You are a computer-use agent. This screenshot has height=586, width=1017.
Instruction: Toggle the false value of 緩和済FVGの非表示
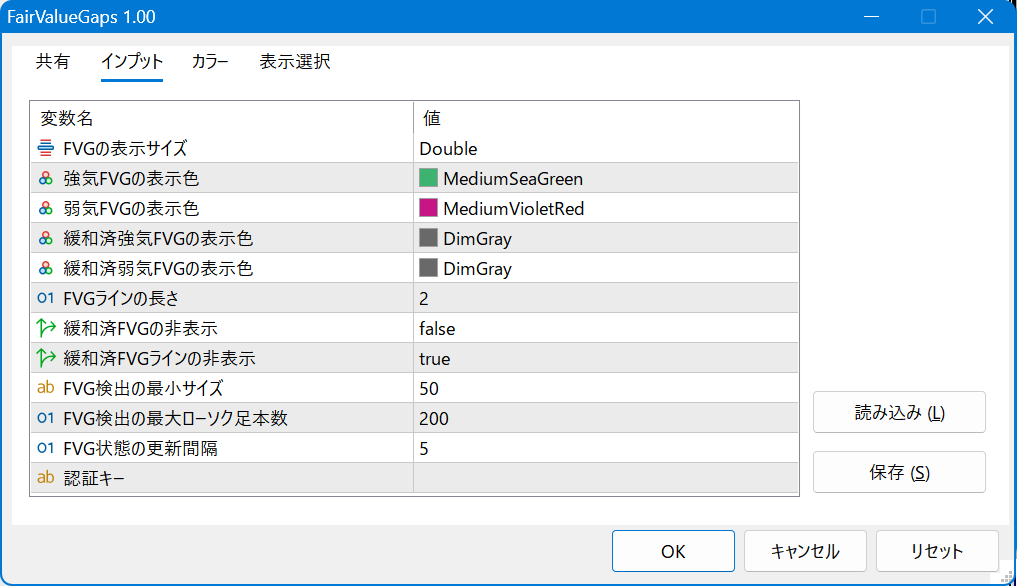coord(606,328)
